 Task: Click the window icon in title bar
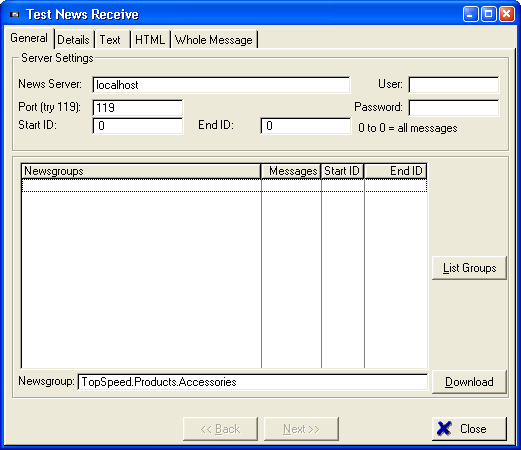click(15, 15)
